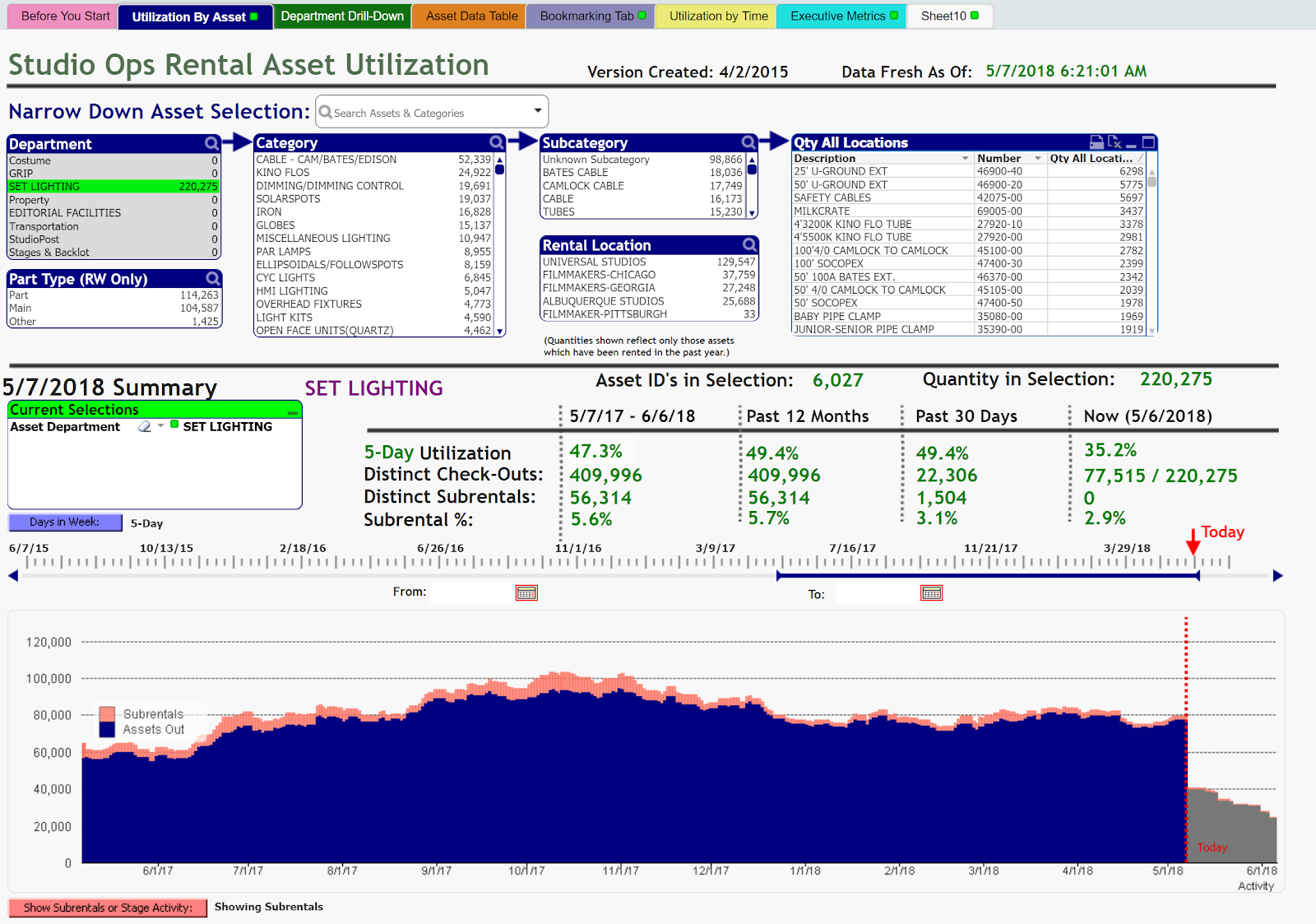This screenshot has height=924, width=1316.
Task: Click the search magnifier in asset search
Action: (325, 112)
